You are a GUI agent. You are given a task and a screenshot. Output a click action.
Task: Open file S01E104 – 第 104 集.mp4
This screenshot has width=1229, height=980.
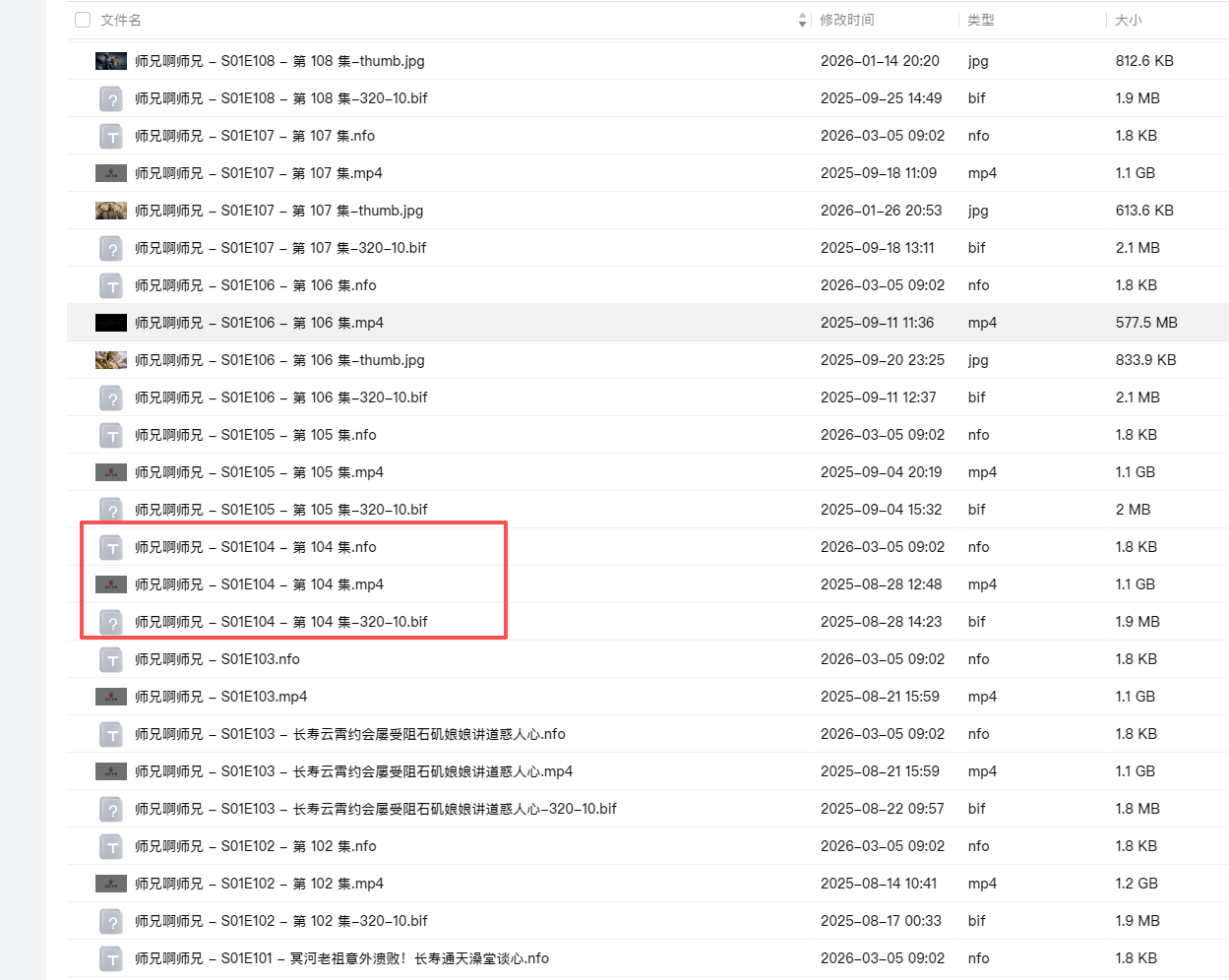click(259, 584)
